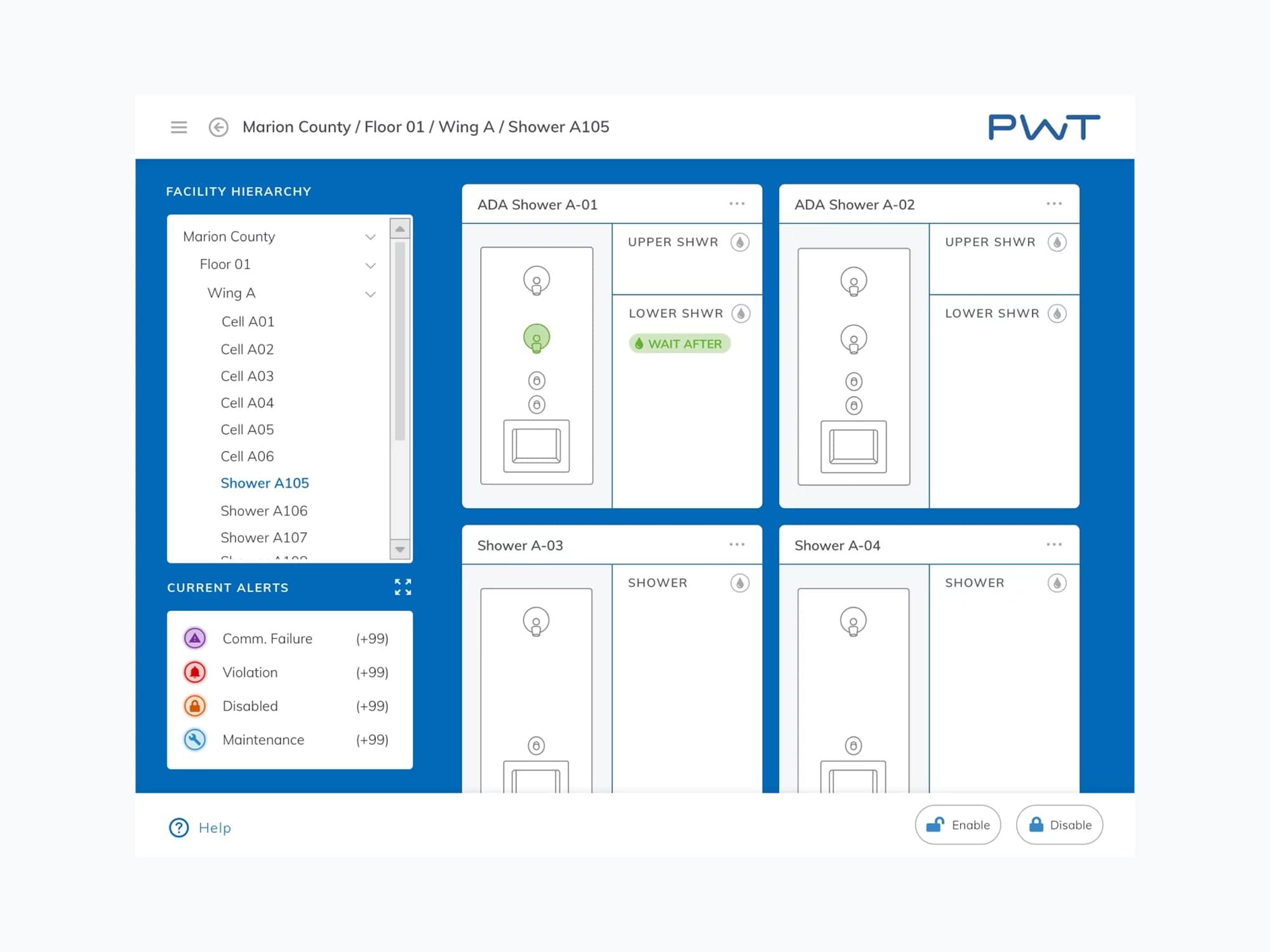Image resolution: width=1270 pixels, height=952 pixels.
Task: Toggle the Upper Shwr water drop in A-01
Action: [740, 242]
